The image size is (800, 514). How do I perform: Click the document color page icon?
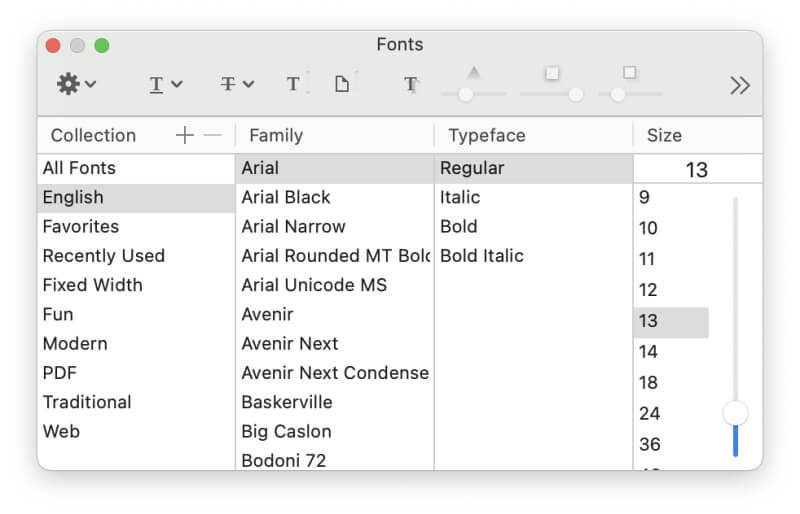point(343,84)
